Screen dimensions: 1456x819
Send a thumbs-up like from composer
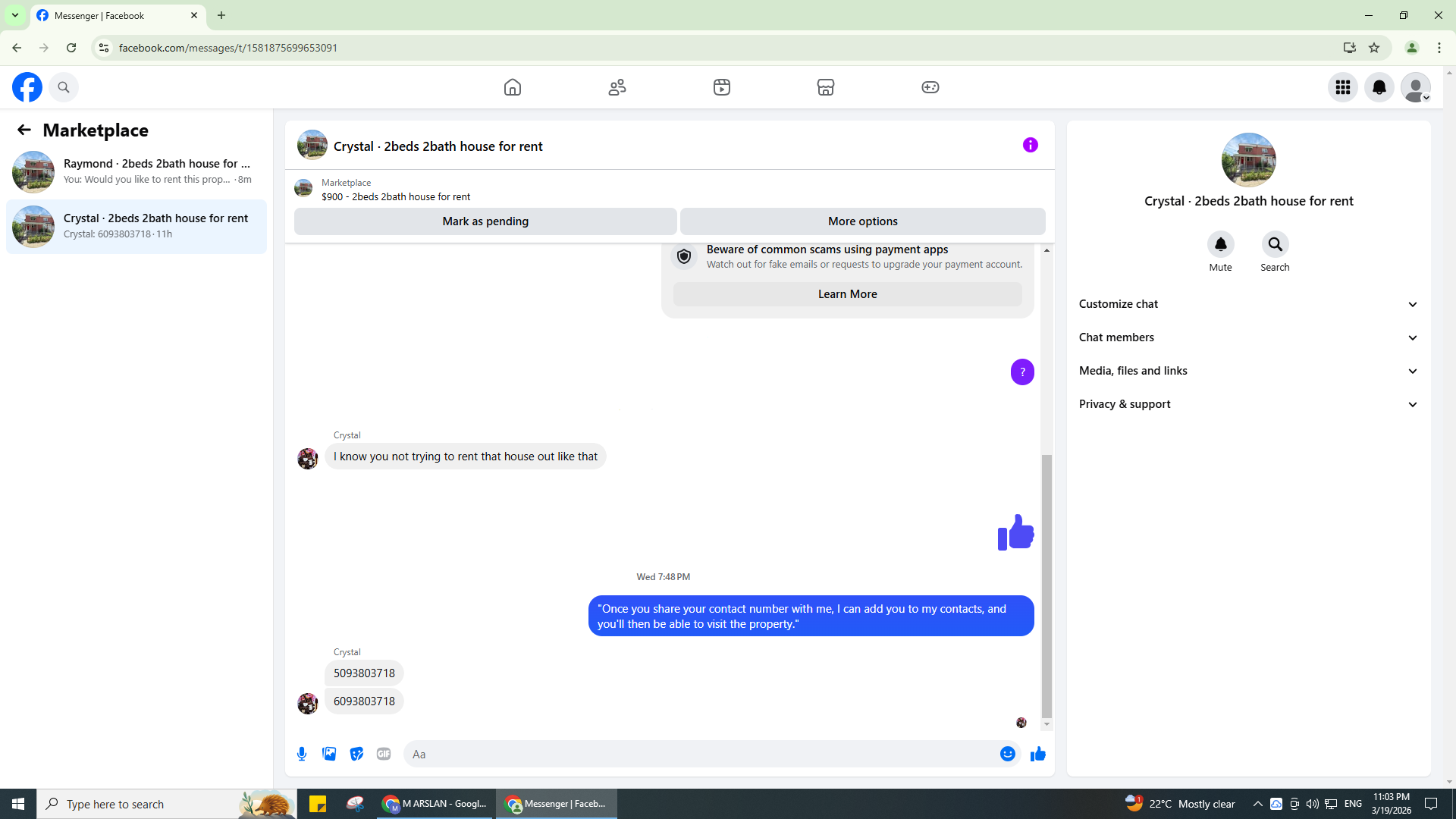click(x=1038, y=754)
